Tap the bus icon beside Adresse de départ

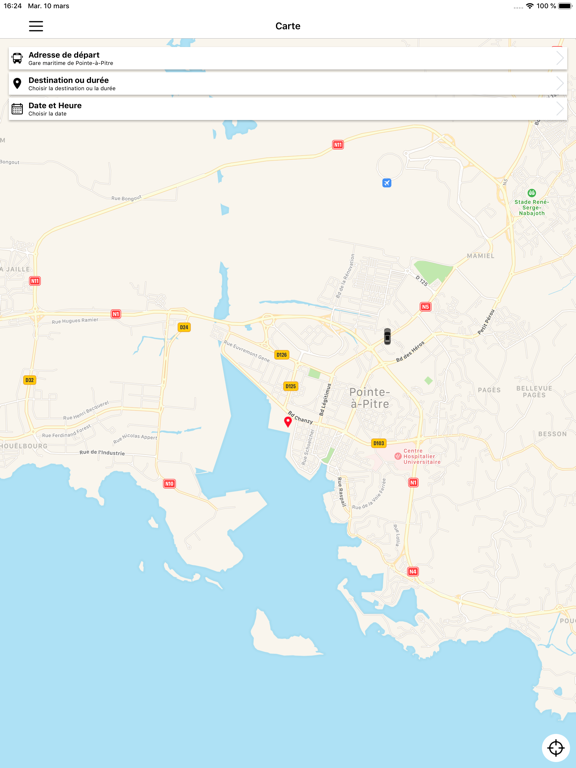[x=17, y=58]
